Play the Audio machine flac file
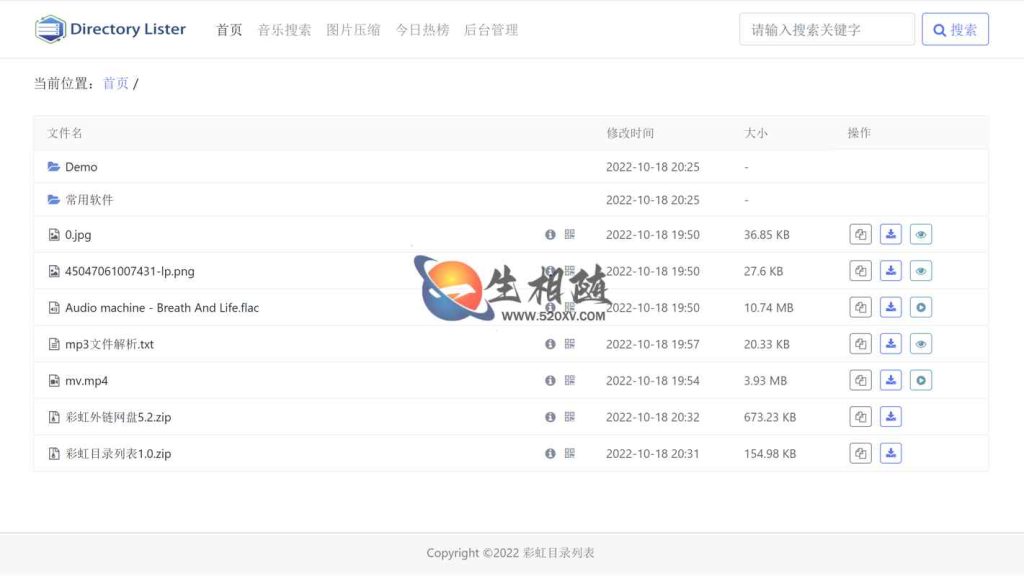Viewport: 1024px width, 576px height. click(x=921, y=308)
